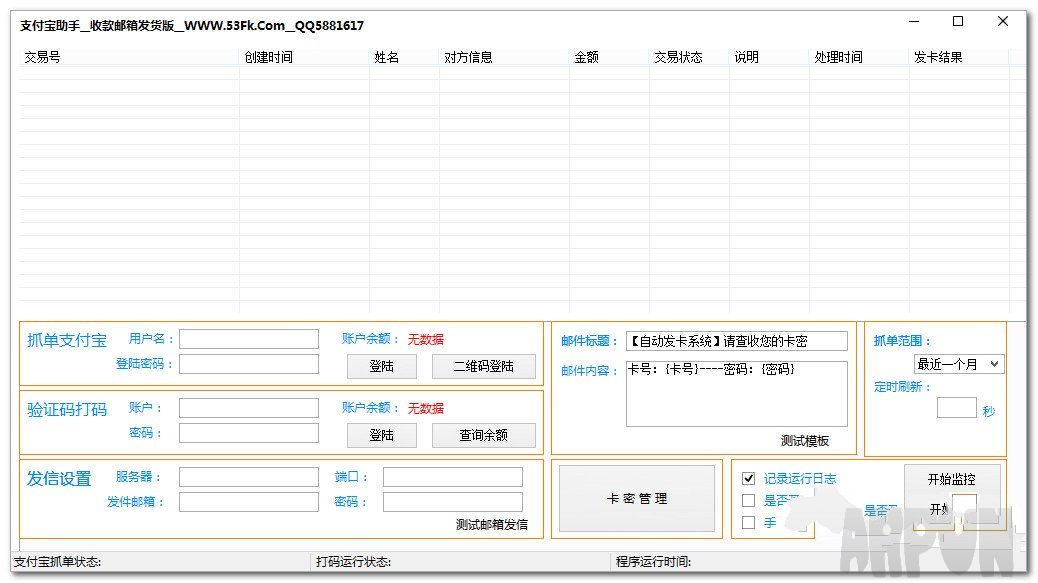Click the 开始监控 button
Image resolution: width=1038 pixels, height=583 pixels.
[x=951, y=479]
